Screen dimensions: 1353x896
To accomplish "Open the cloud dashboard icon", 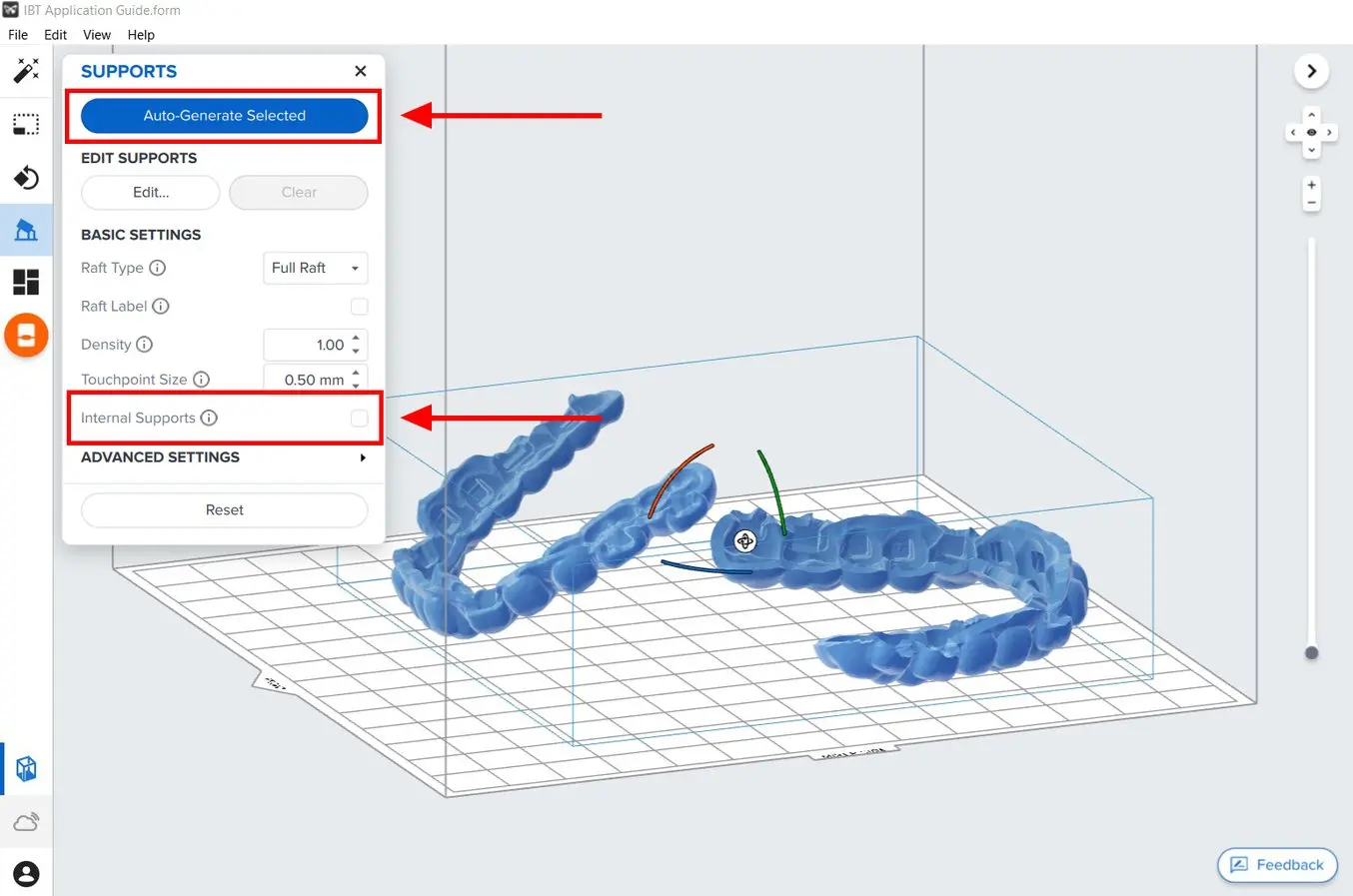I will pos(26,822).
